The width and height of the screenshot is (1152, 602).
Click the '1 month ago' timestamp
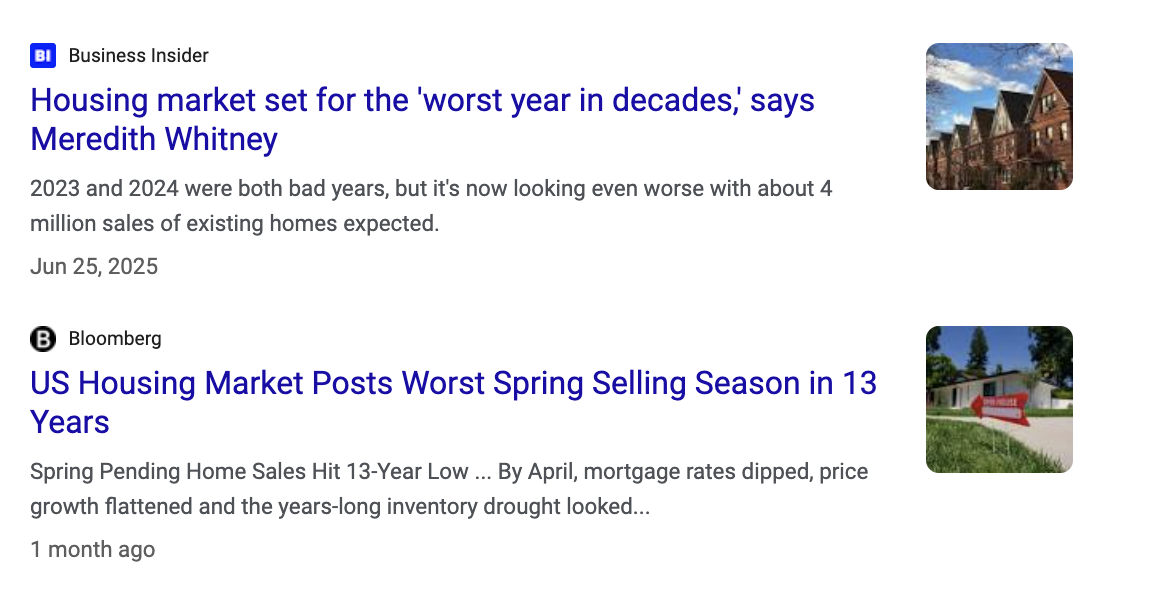coord(93,549)
